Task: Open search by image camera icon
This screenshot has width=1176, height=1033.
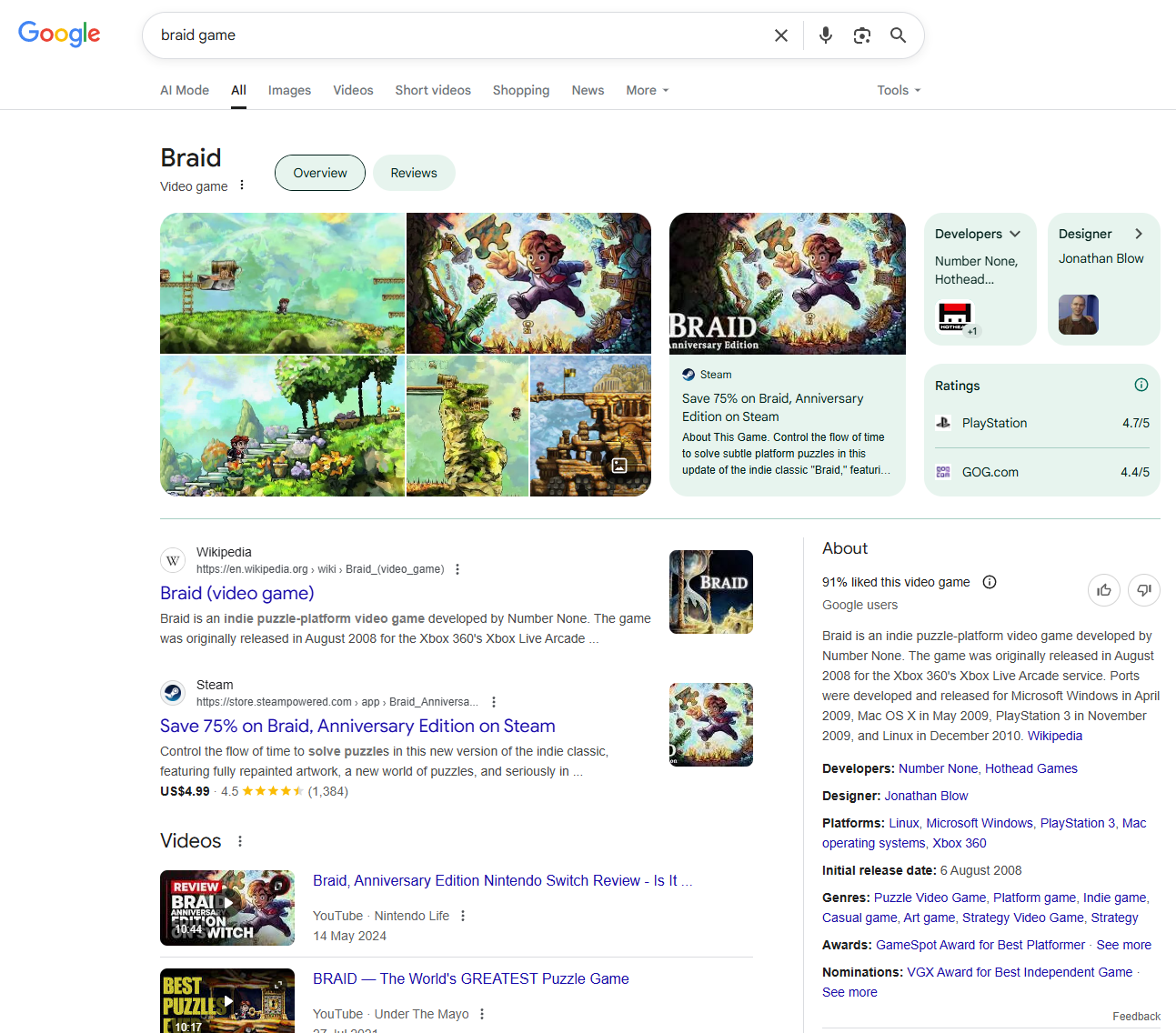Action: pyautogui.click(x=862, y=35)
